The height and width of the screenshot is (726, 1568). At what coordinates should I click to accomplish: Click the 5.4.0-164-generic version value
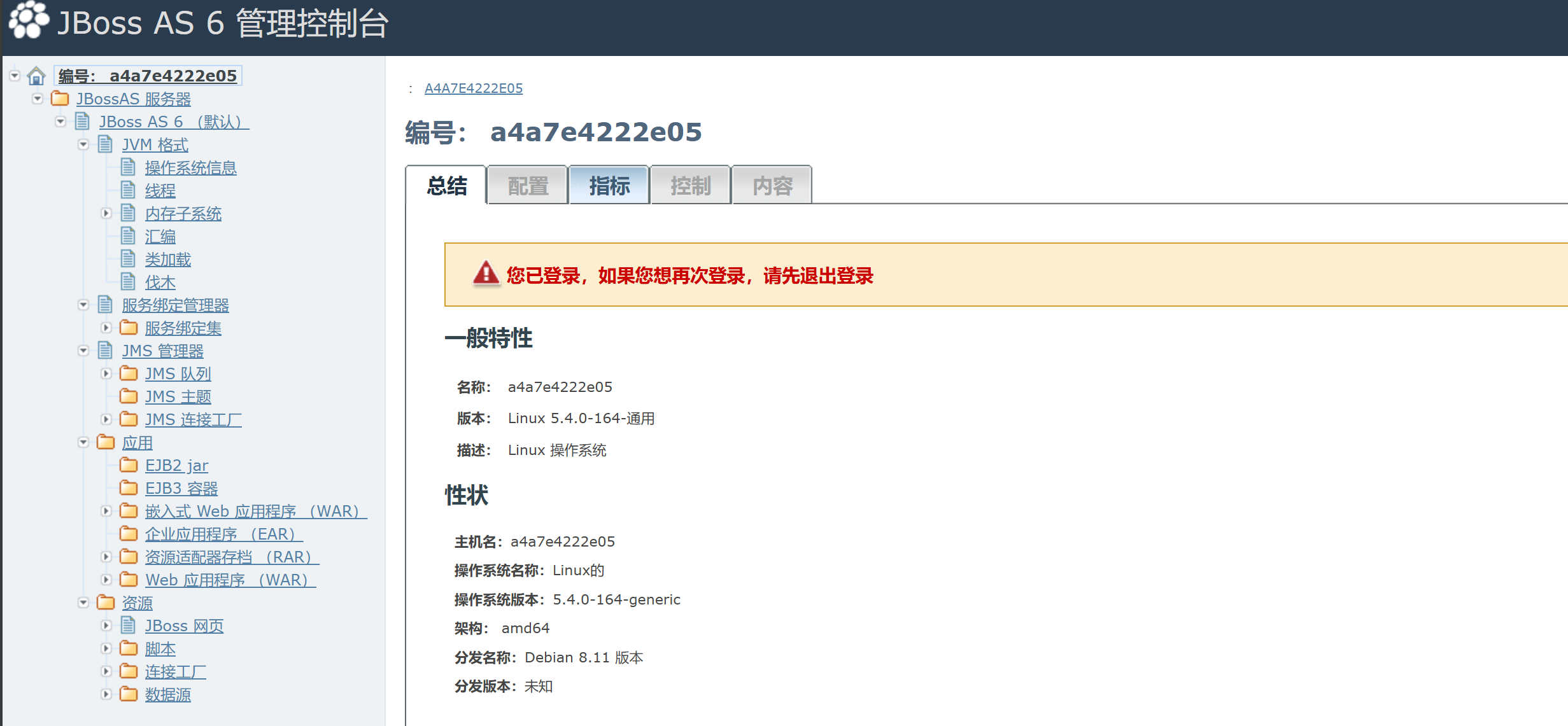point(617,599)
